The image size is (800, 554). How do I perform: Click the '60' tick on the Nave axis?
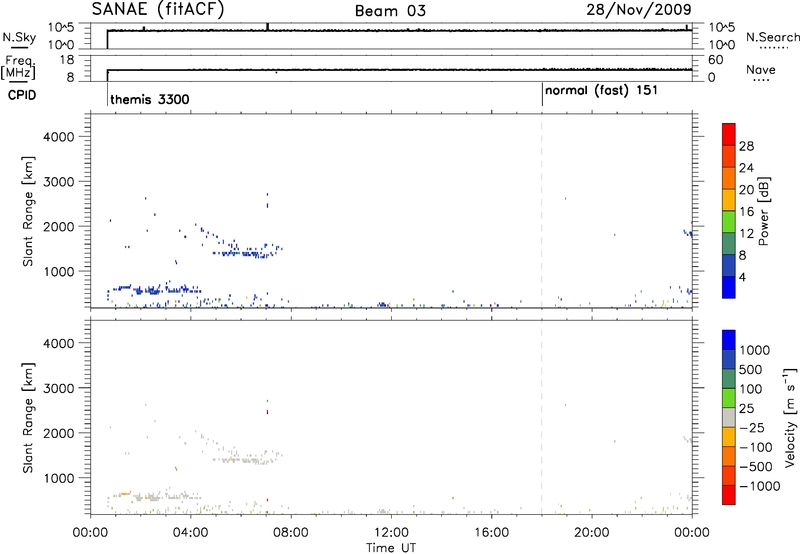pos(716,60)
